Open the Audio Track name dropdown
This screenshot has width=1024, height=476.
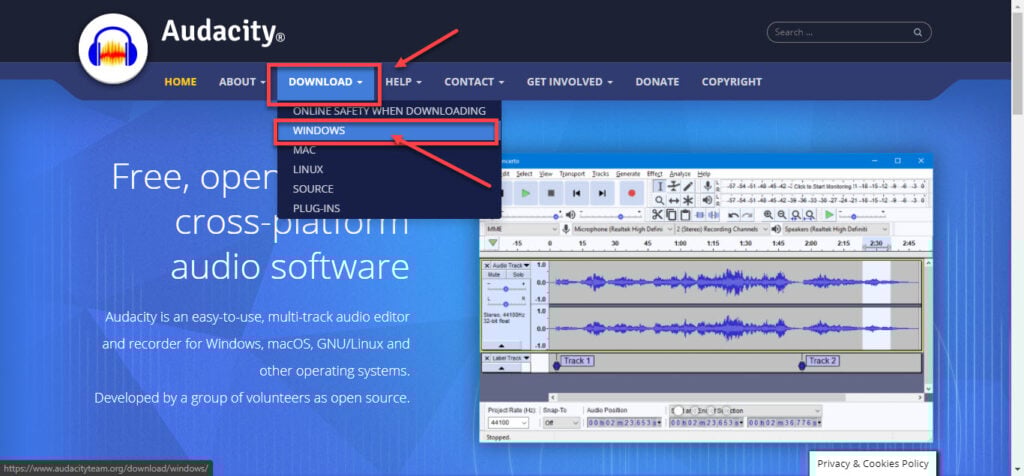tap(526, 266)
